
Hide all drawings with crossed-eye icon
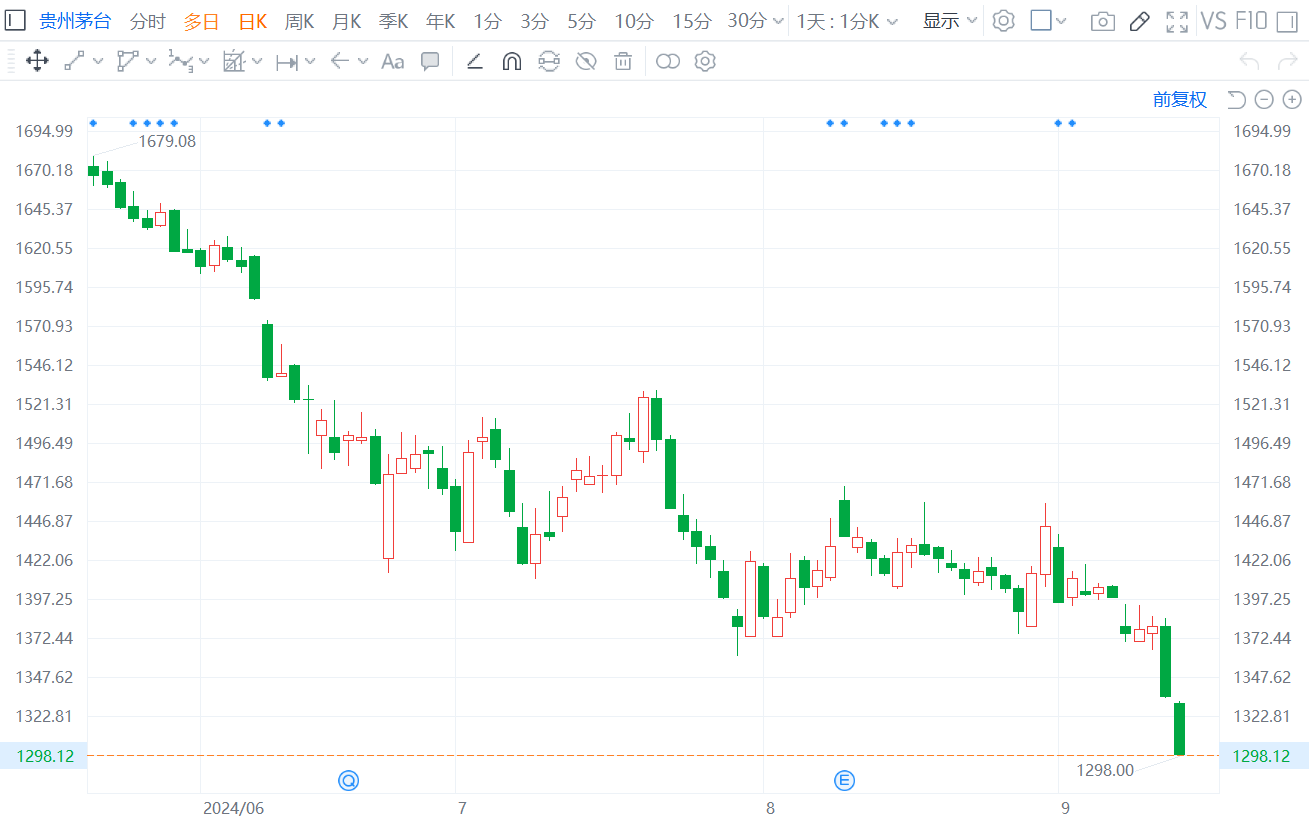[x=586, y=62]
